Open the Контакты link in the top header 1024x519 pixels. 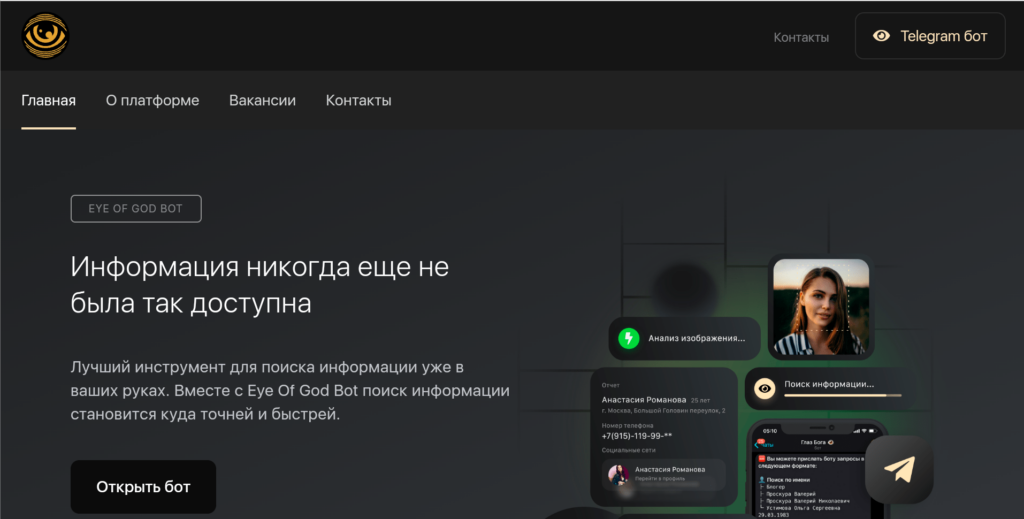(x=801, y=37)
